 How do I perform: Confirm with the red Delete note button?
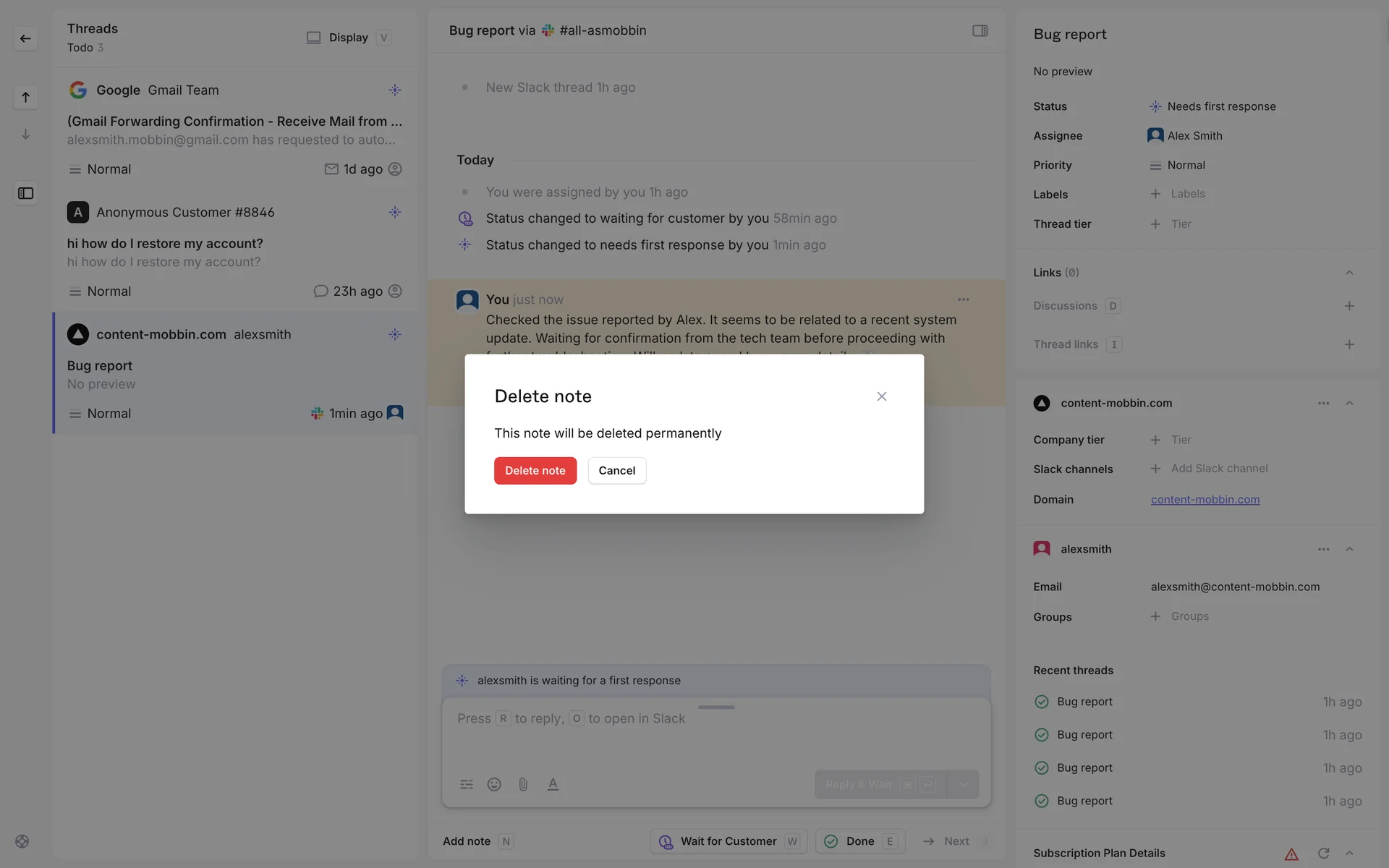535,471
